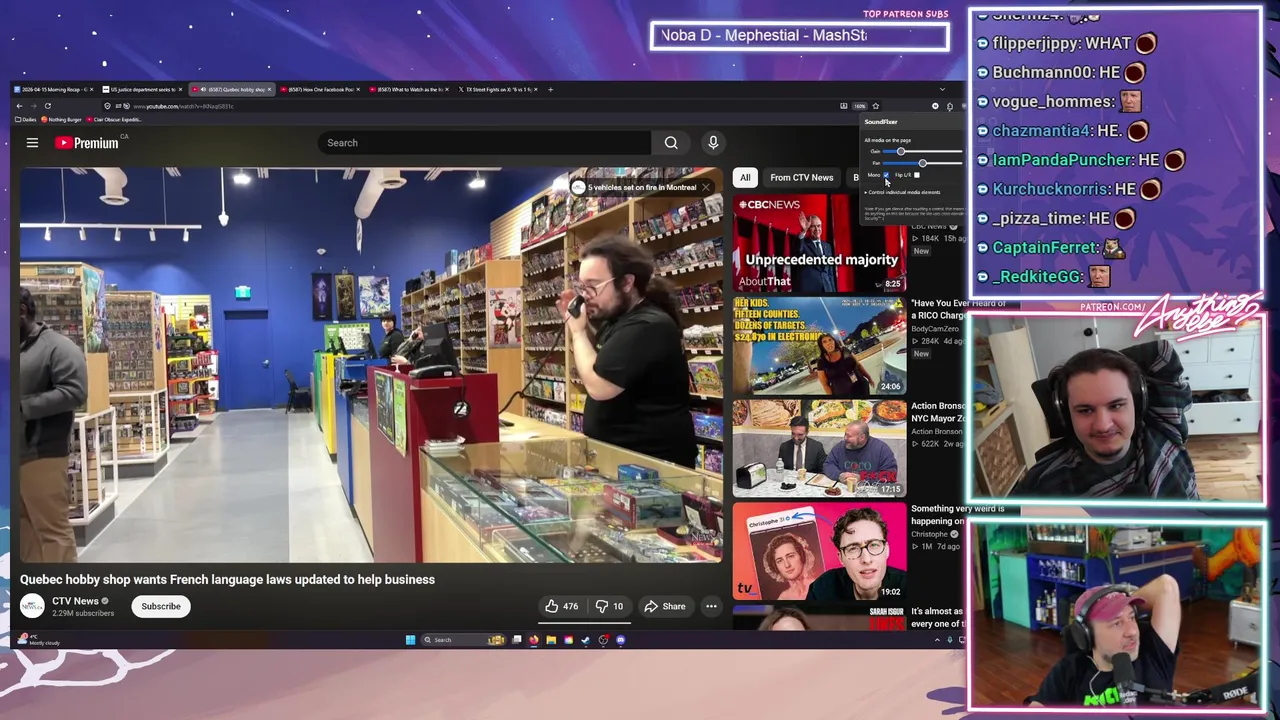Image resolution: width=1280 pixels, height=720 pixels.
Task: Click the video player frame
Action: 371,365
